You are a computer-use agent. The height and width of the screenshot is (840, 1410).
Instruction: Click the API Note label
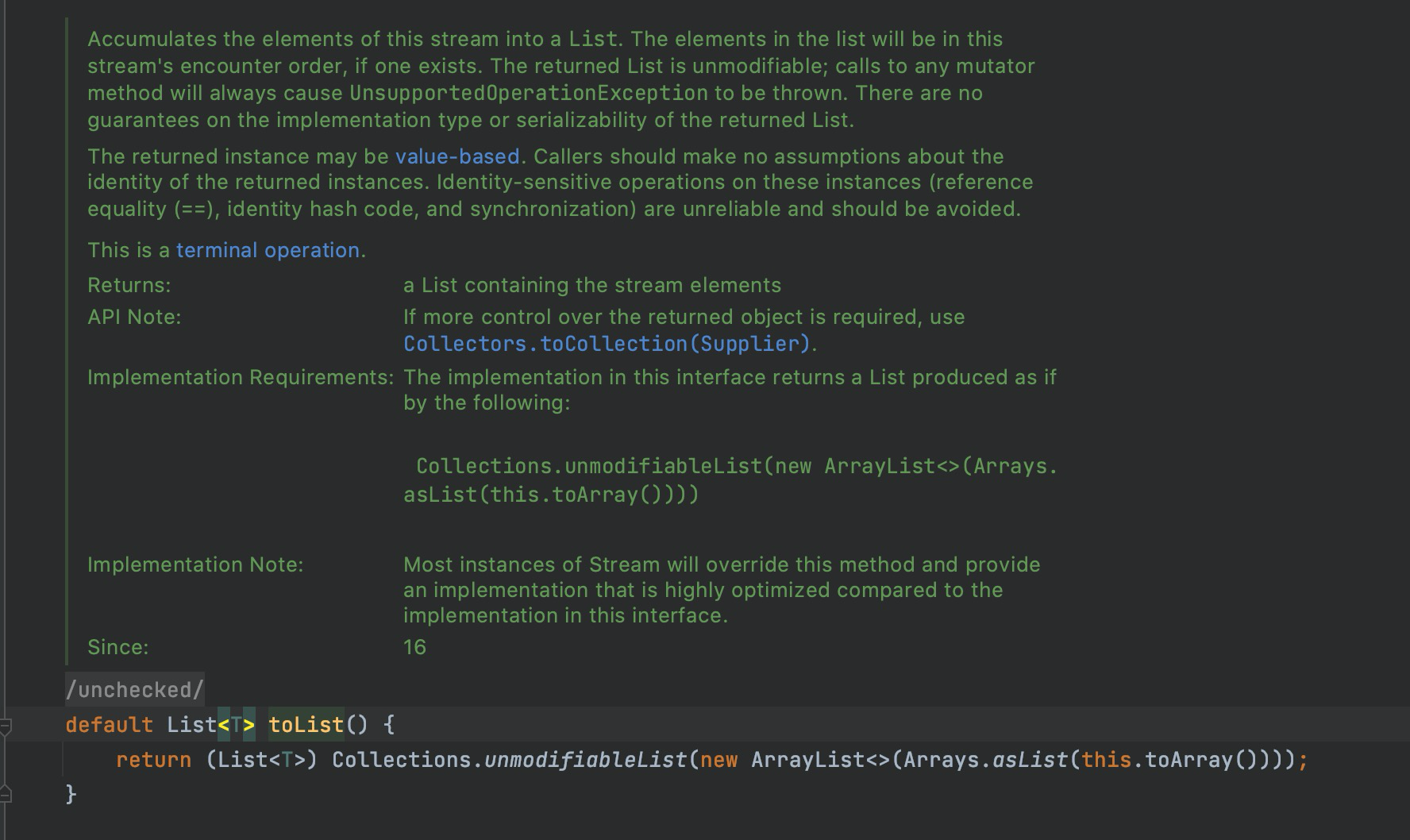point(134,317)
